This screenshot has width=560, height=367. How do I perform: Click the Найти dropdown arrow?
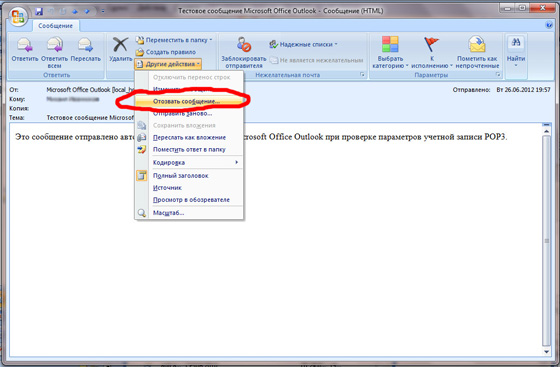coord(516,66)
